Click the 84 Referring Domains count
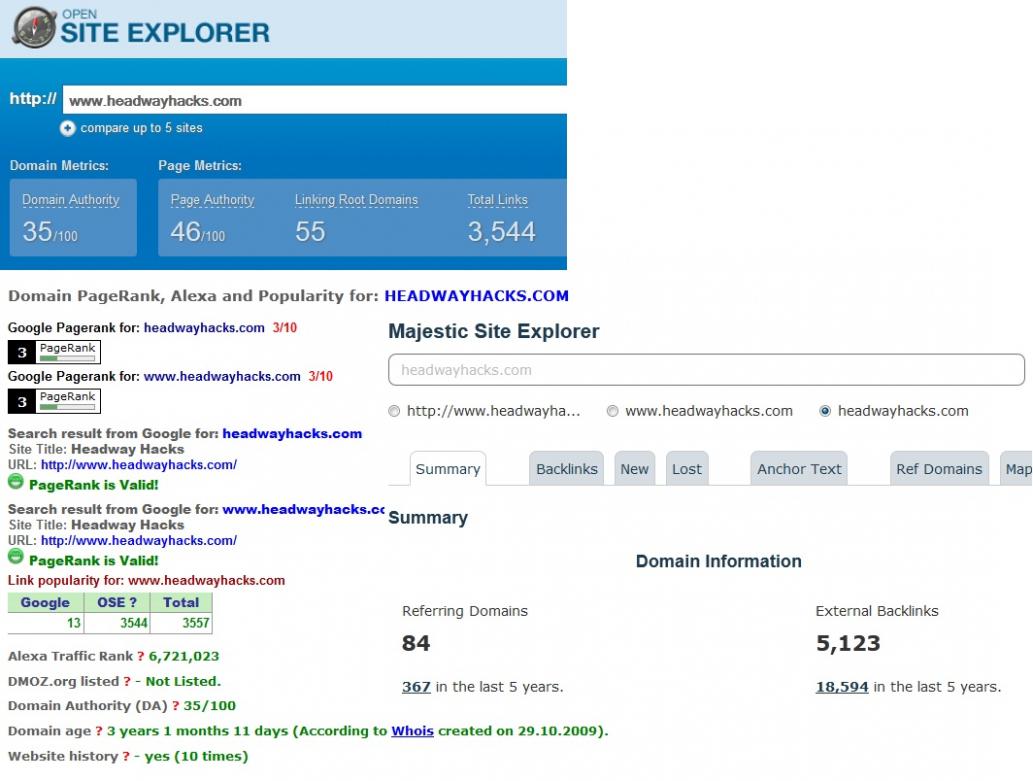This screenshot has width=1033, height=781. tap(416, 643)
